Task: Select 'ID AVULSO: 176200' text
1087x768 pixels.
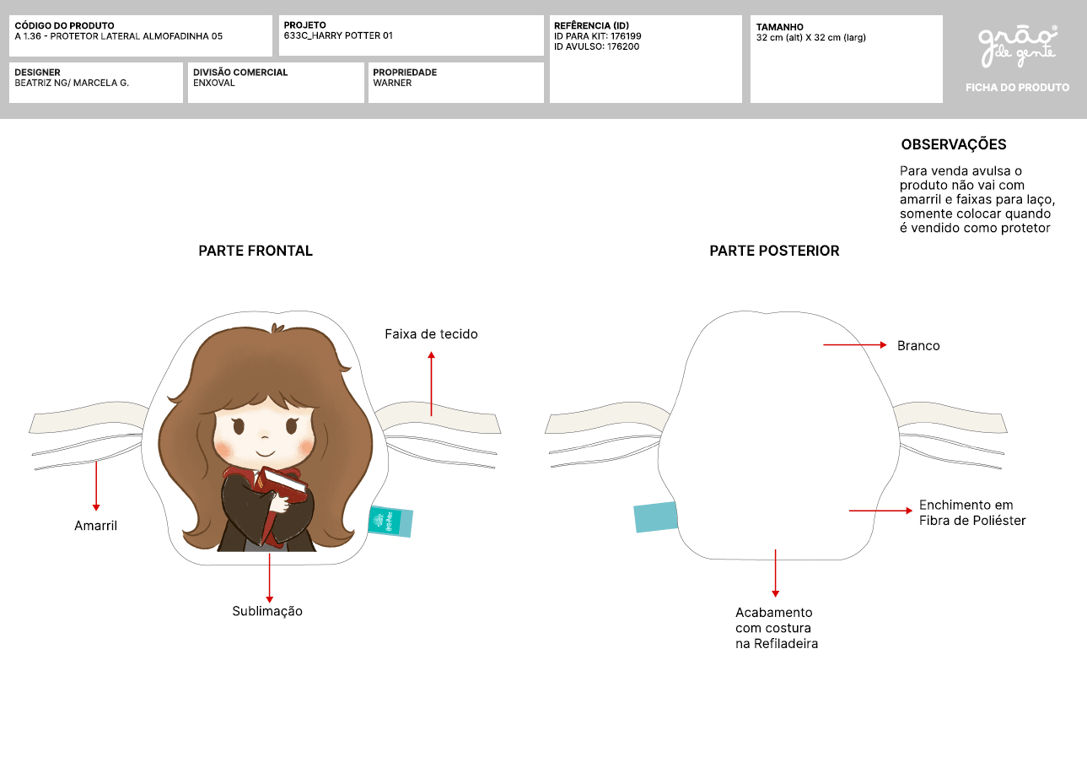Action: (596, 46)
